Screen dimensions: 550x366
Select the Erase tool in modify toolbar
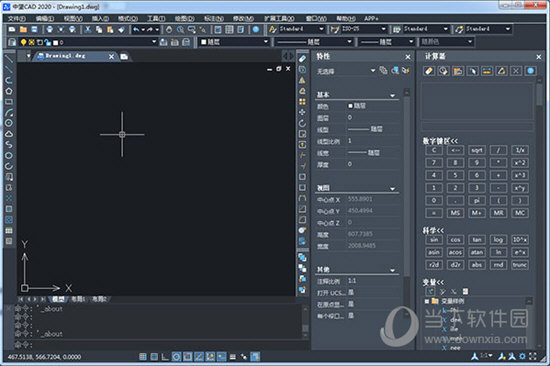tap(302, 59)
